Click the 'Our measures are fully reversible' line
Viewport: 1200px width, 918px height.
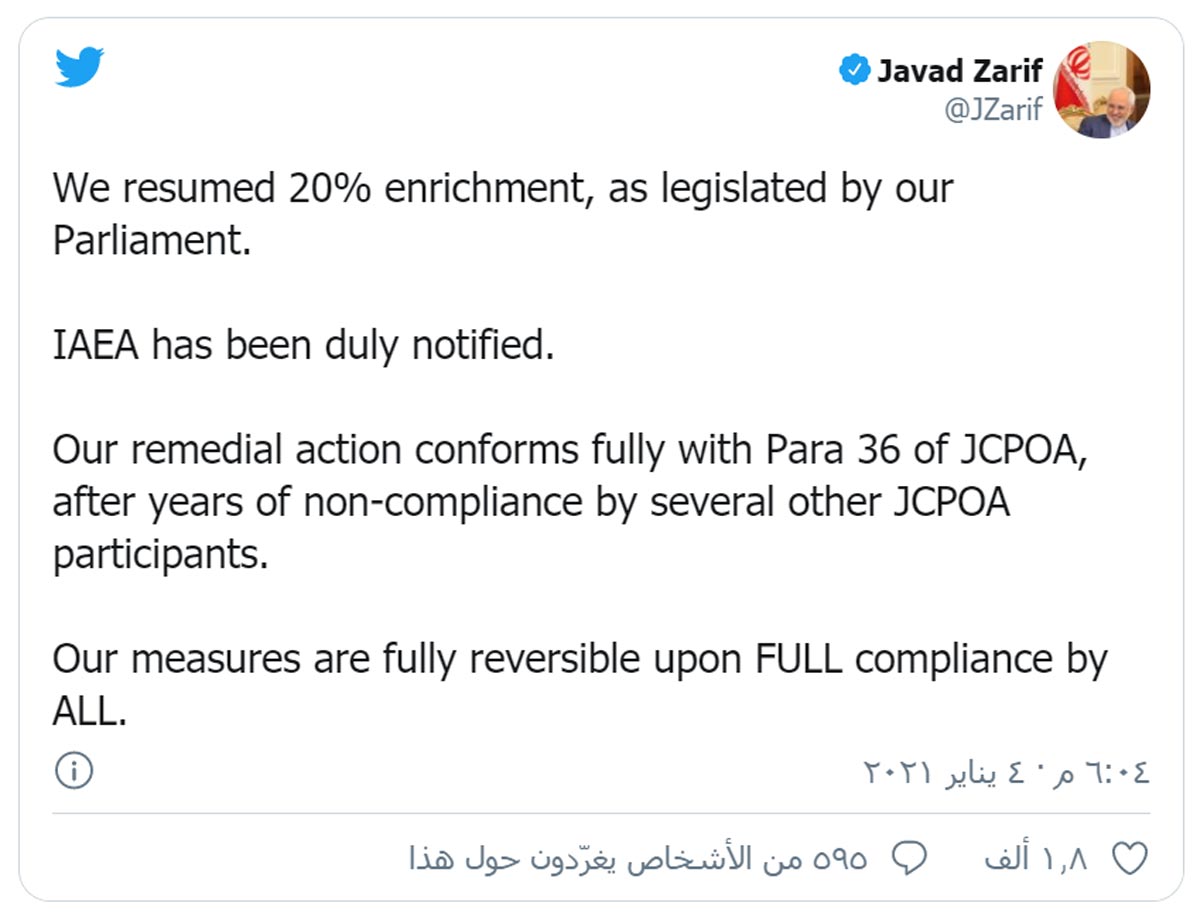(580, 660)
